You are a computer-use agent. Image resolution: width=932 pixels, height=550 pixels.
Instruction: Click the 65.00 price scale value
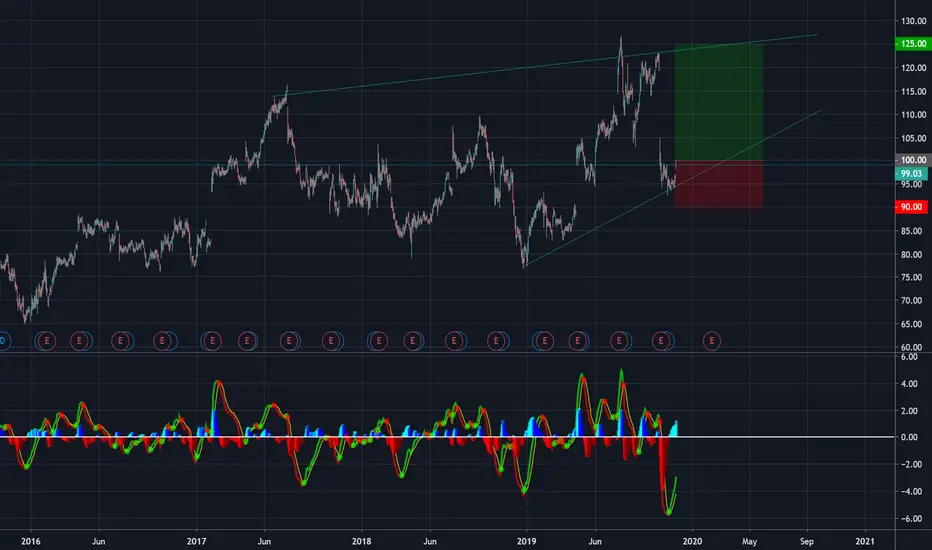pos(911,324)
